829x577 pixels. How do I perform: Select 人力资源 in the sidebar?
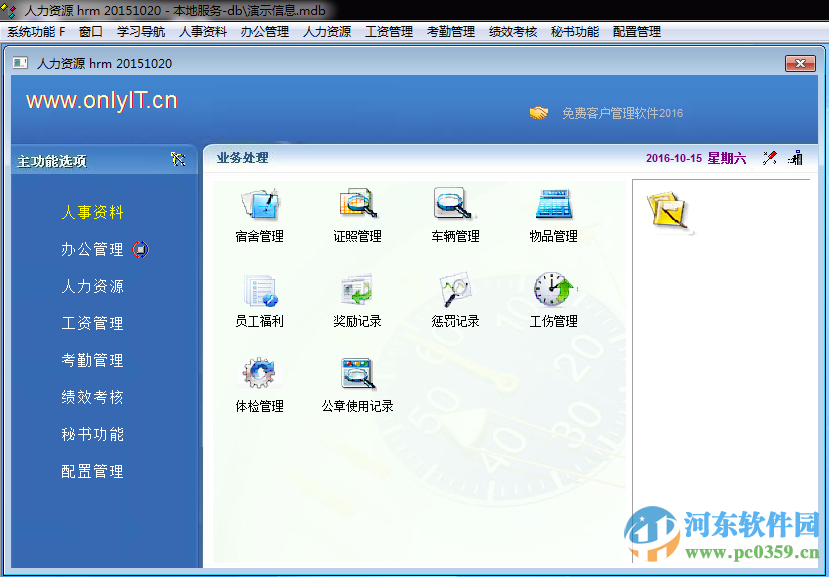93,286
